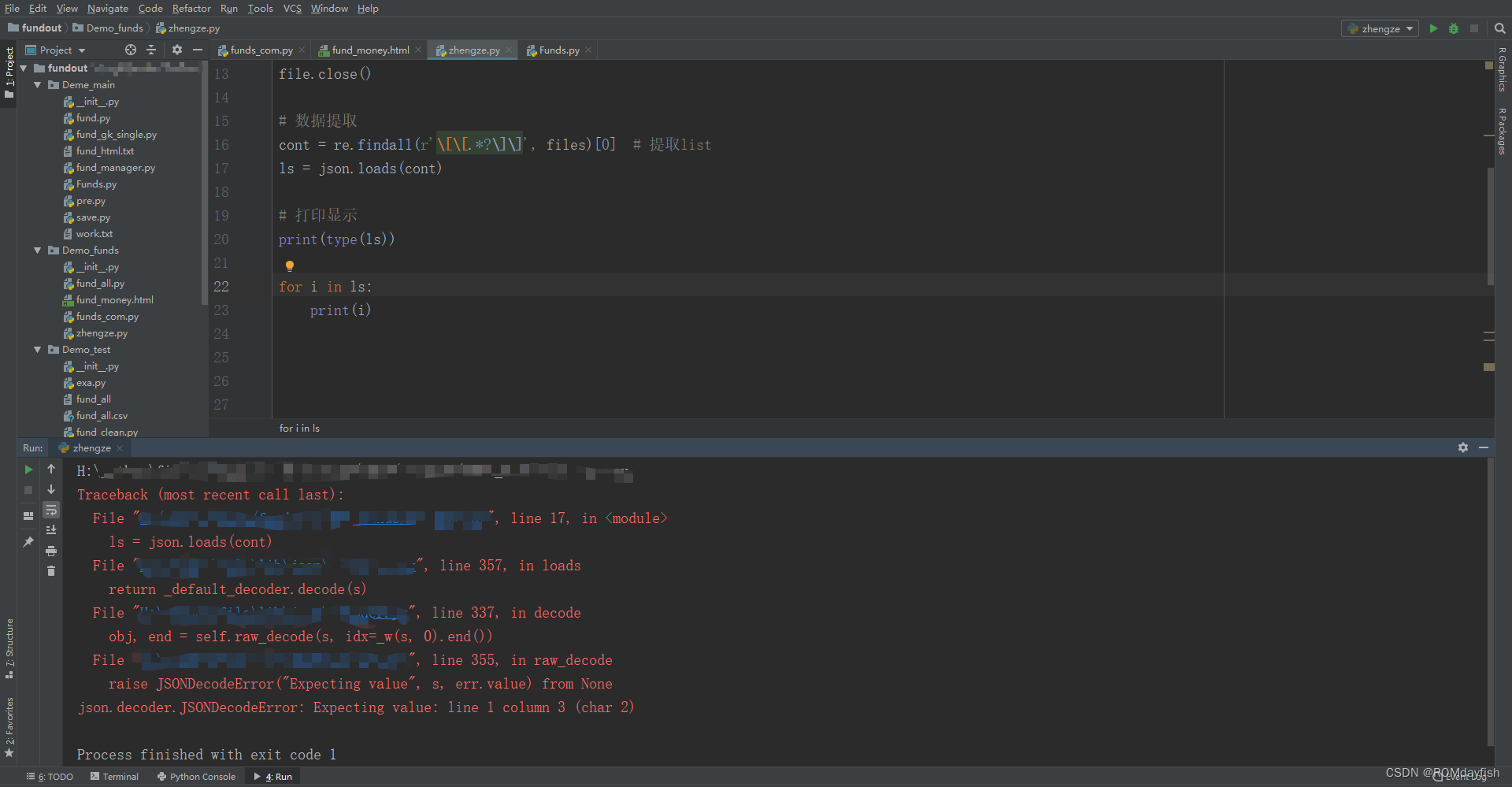This screenshot has height=787, width=1512.
Task: Click Demo_funds in breadcrumb navigation bar
Action: (108, 28)
